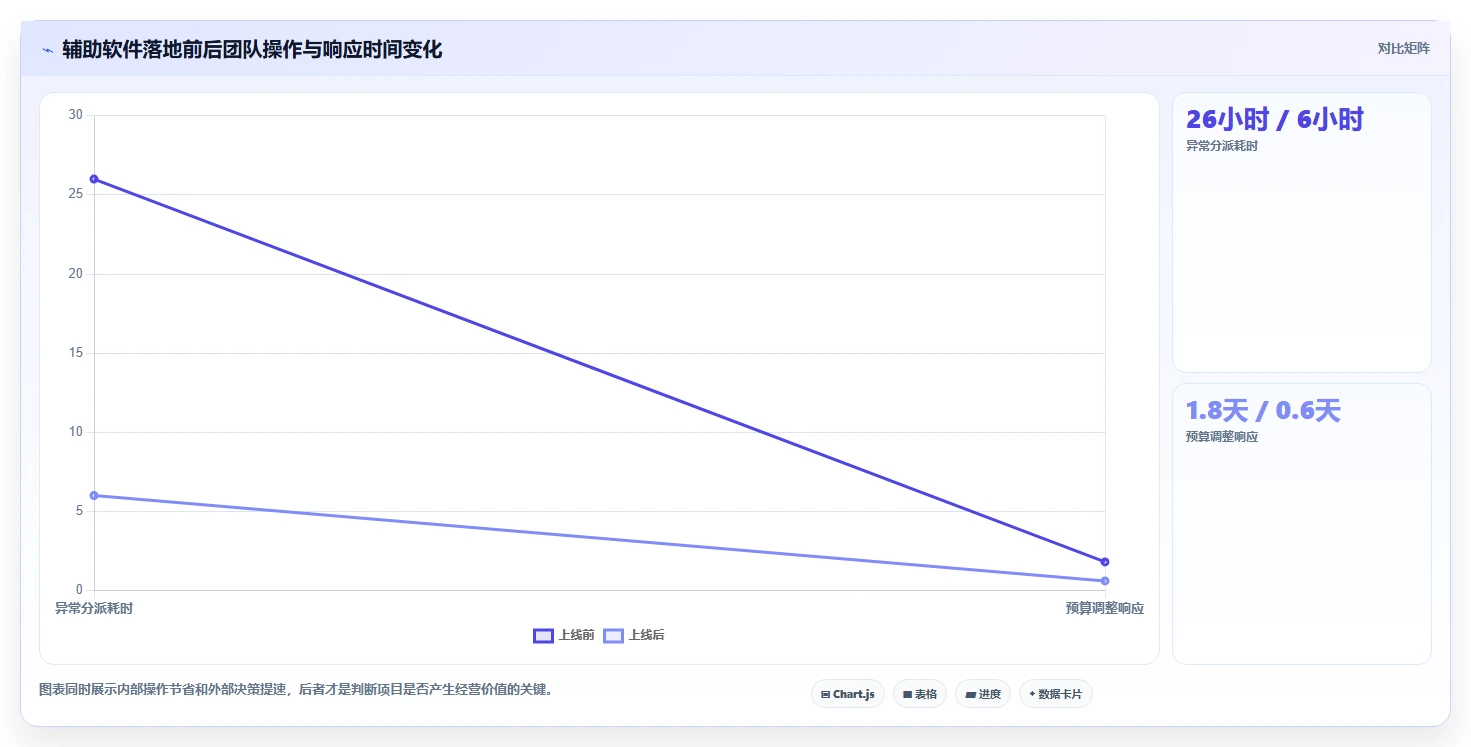Select the 进度 tag chip
This screenshot has height=747, width=1471.
[983, 694]
